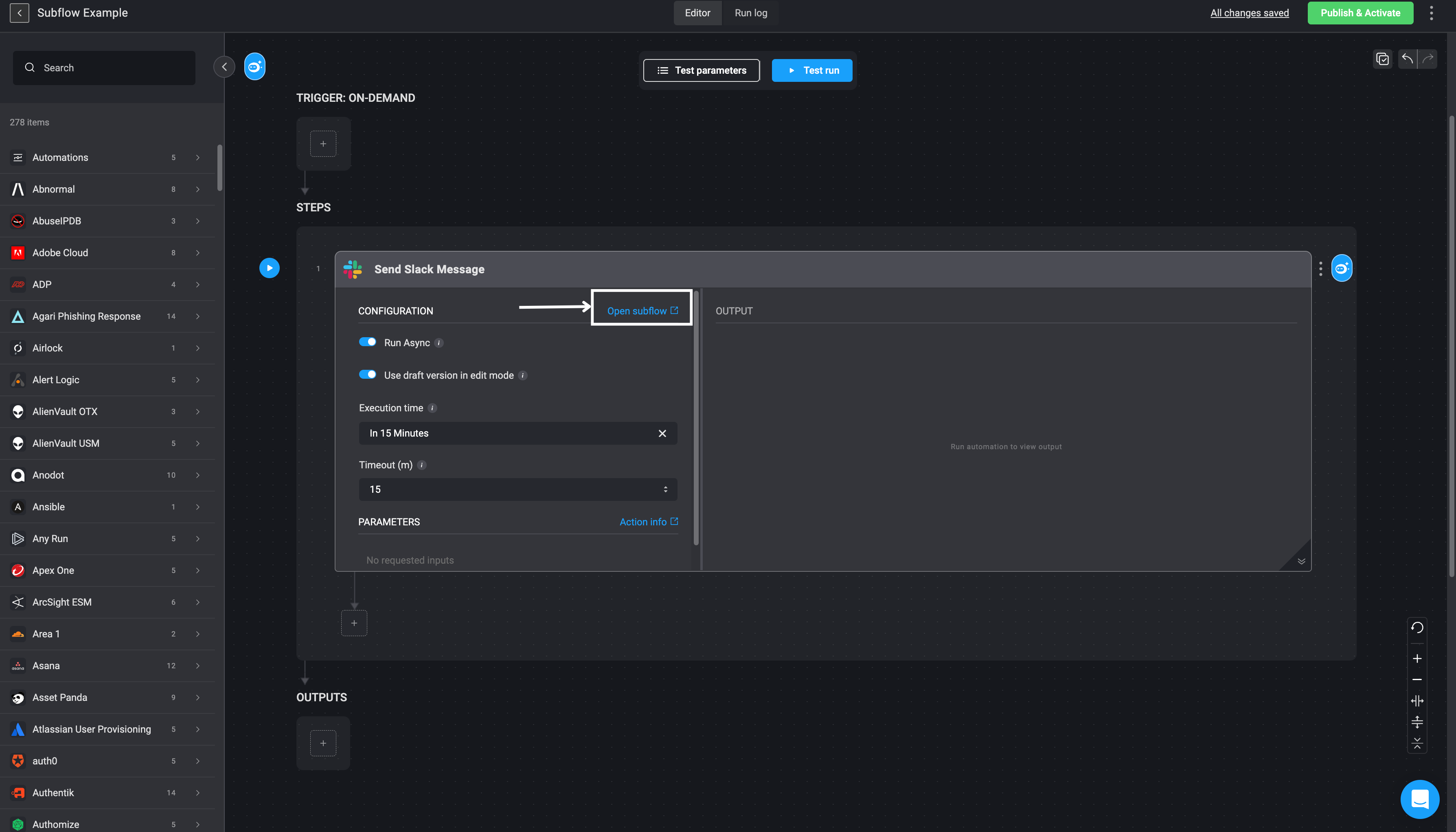Switch to the Run log tab

[750, 13]
